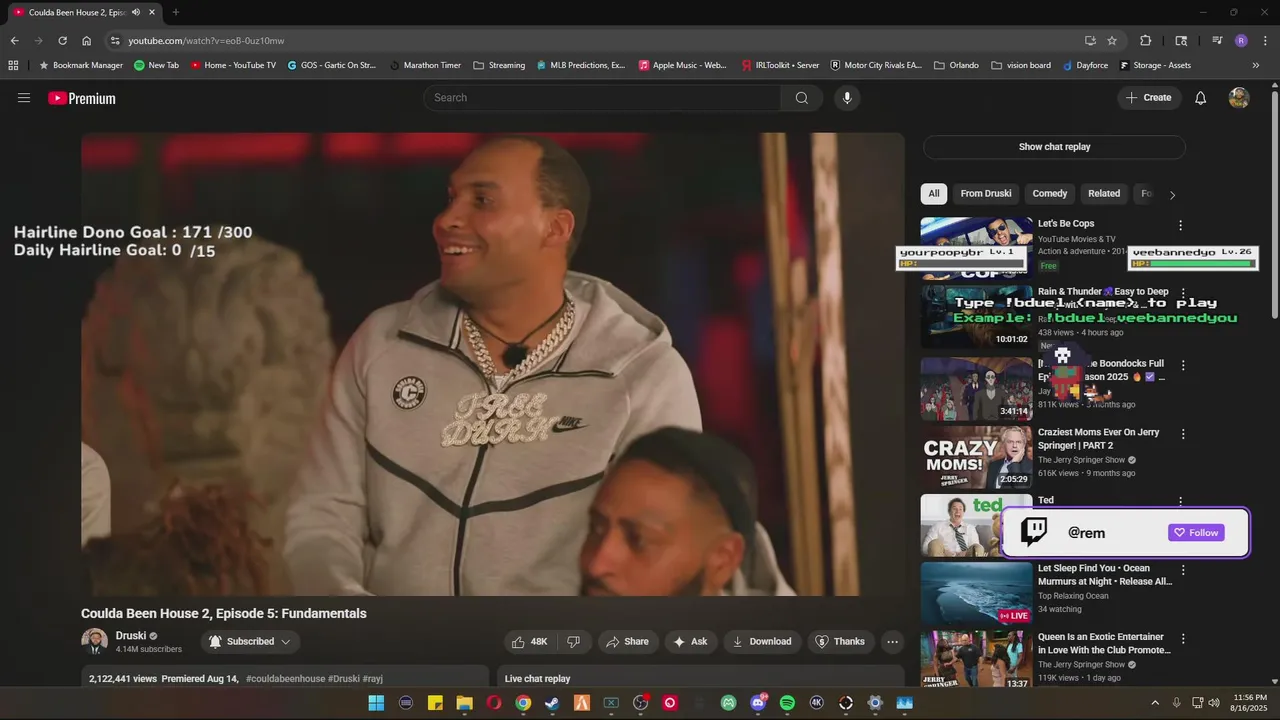Open Spotify from the taskbar
The image size is (1280, 720).
(787, 703)
